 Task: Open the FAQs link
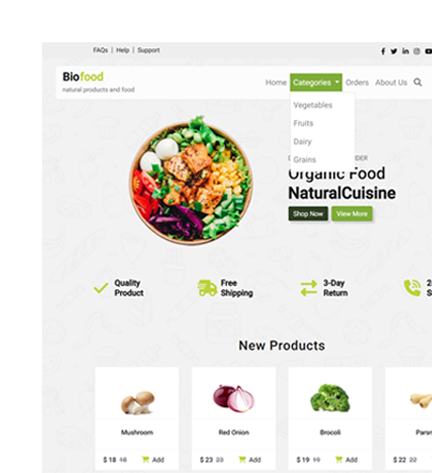(101, 50)
